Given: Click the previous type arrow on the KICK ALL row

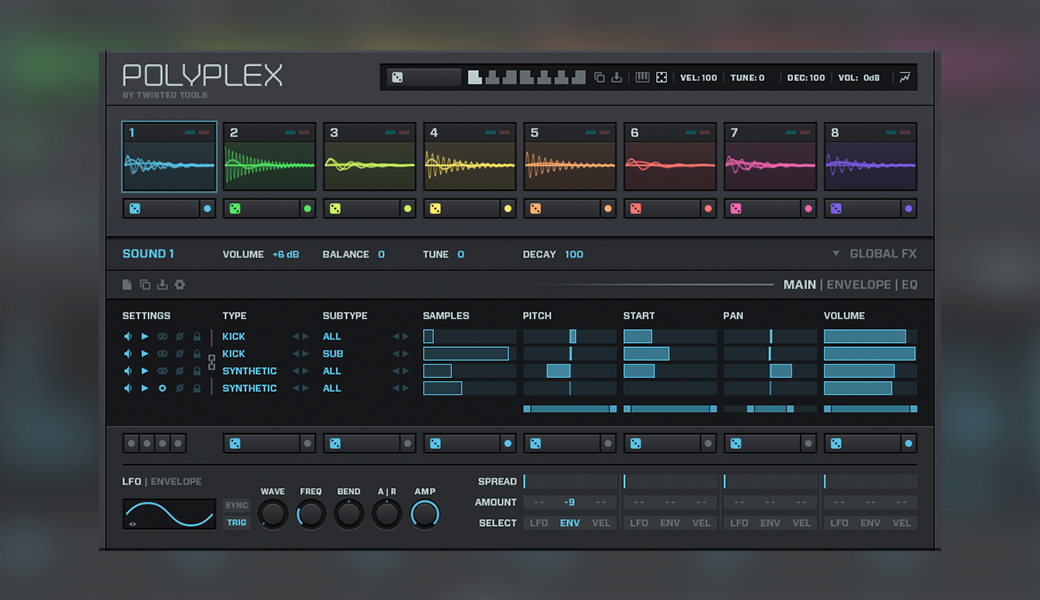Looking at the screenshot, I should [x=296, y=337].
